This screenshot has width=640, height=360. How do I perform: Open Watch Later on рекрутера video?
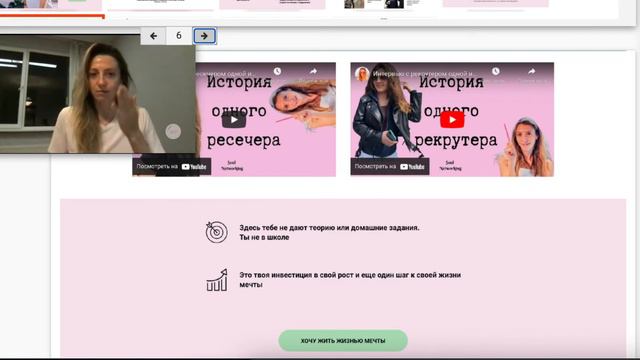pos(496,71)
